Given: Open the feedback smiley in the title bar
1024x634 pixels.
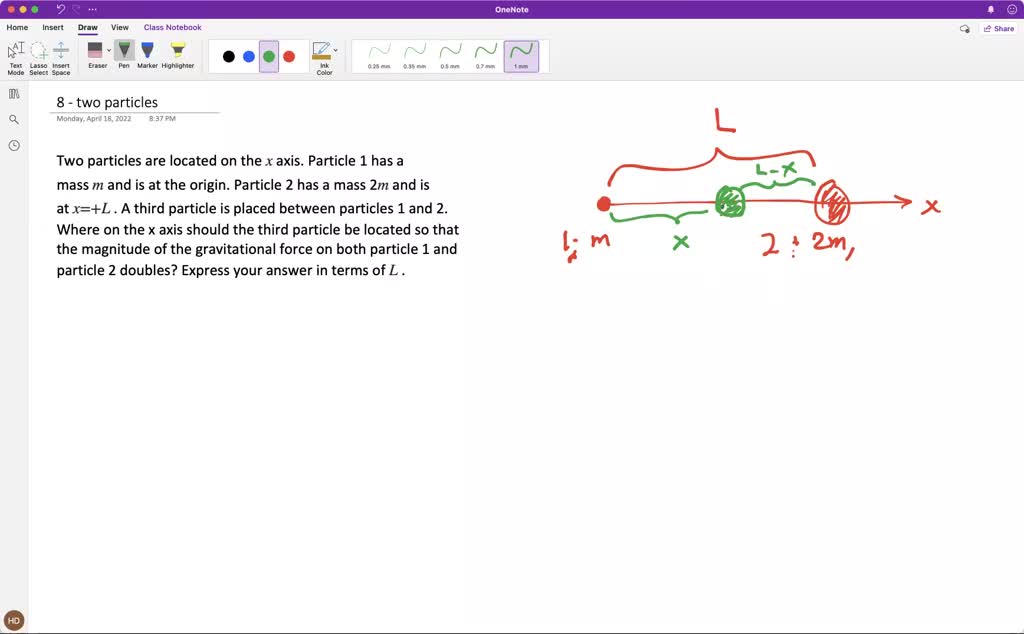Looking at the screenshot, I should coord(1010,8).
